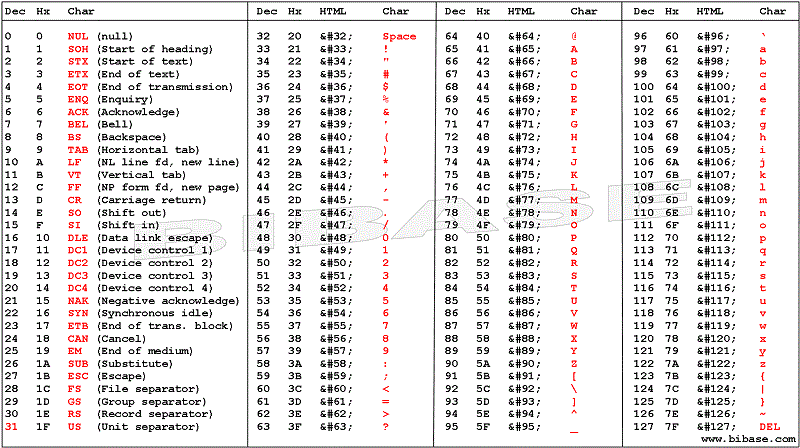
Task: Select the red DLE abbreviation
Action: [x=78, y=237]
